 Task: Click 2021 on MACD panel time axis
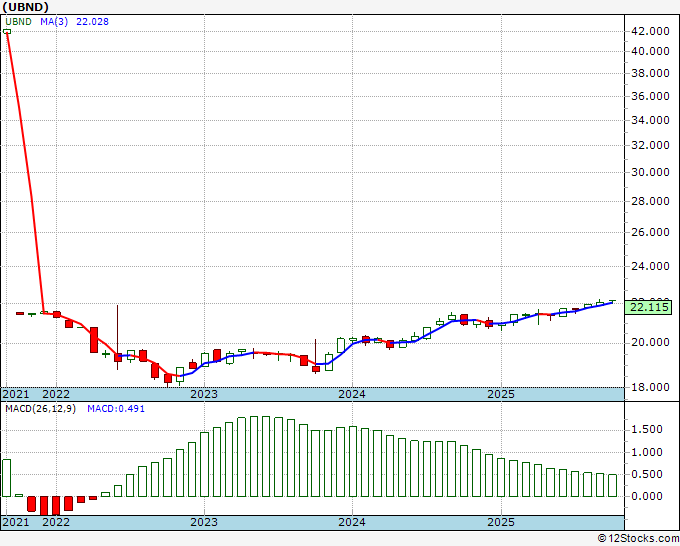tap(16, 522)
